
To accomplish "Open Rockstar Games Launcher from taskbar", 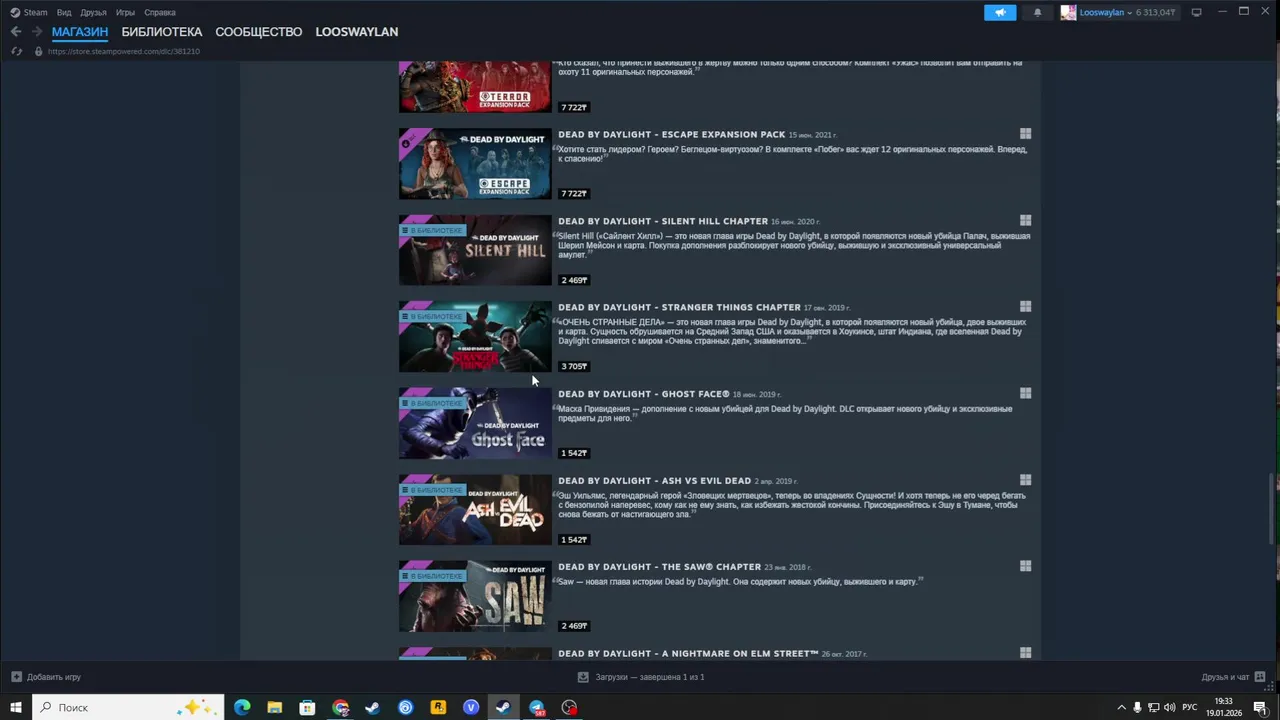I will tap(438, 707).
